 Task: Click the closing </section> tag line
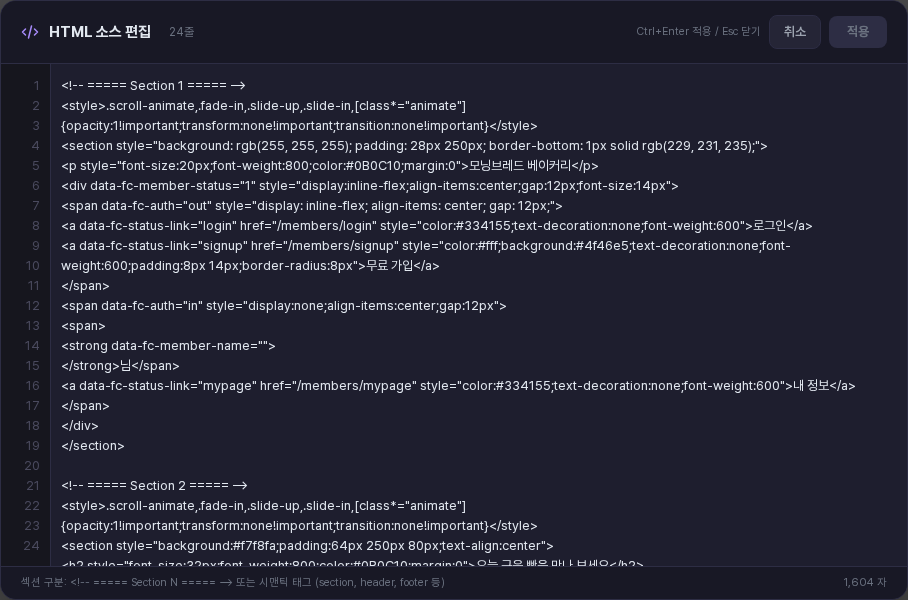point(93,446)
